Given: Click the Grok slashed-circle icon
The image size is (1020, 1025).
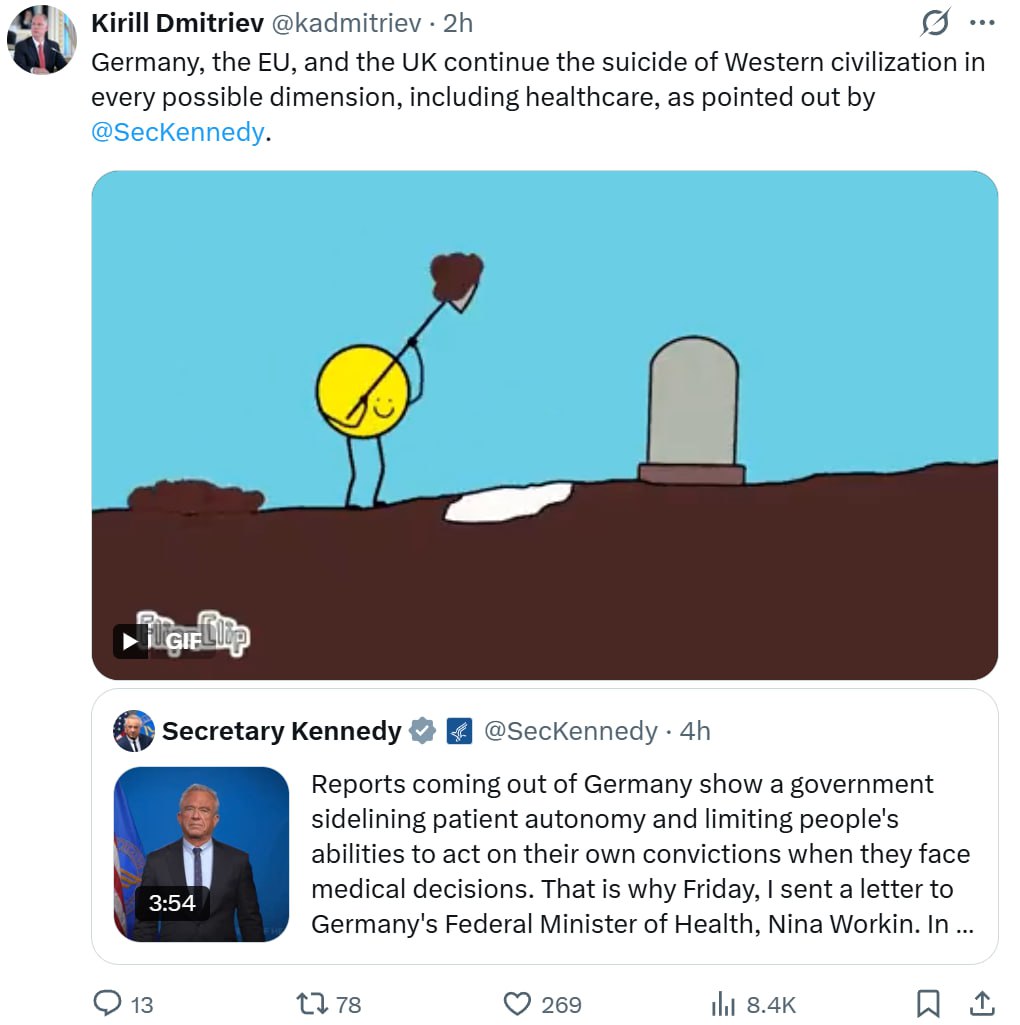Looking at the screenshot, I should click(x=936, y=23).
